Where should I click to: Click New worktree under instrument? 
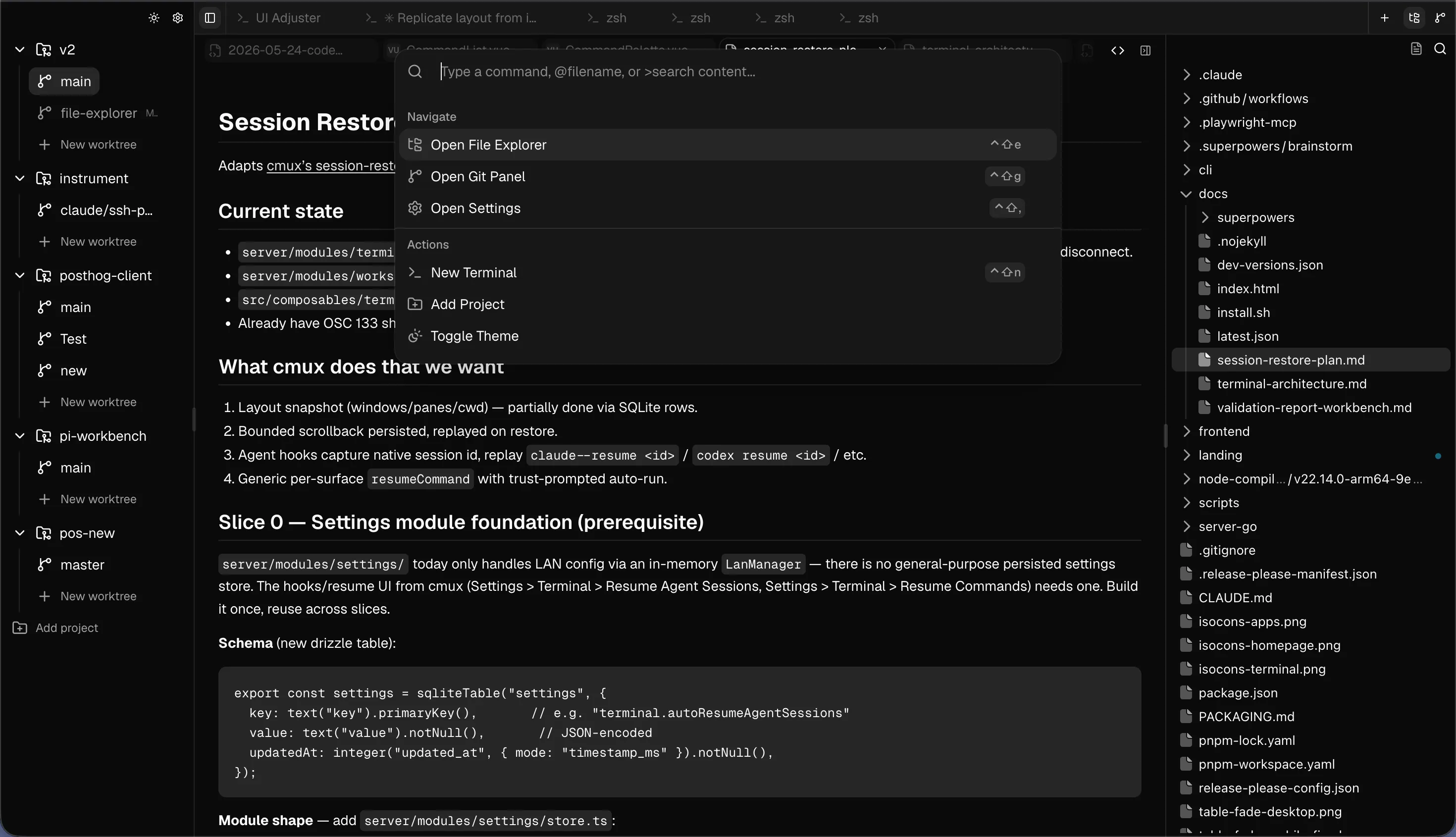(x=88, y=242)
